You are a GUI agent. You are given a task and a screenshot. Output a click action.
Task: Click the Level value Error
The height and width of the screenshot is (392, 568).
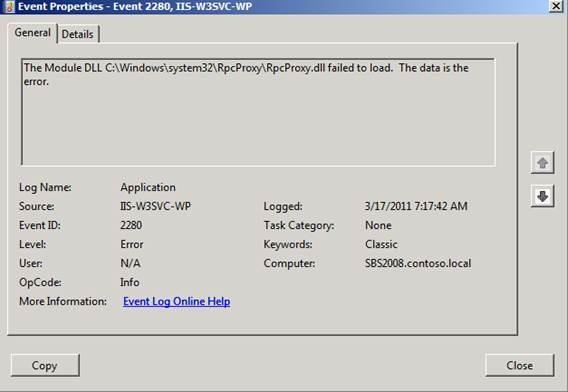[x=132, y=244]
